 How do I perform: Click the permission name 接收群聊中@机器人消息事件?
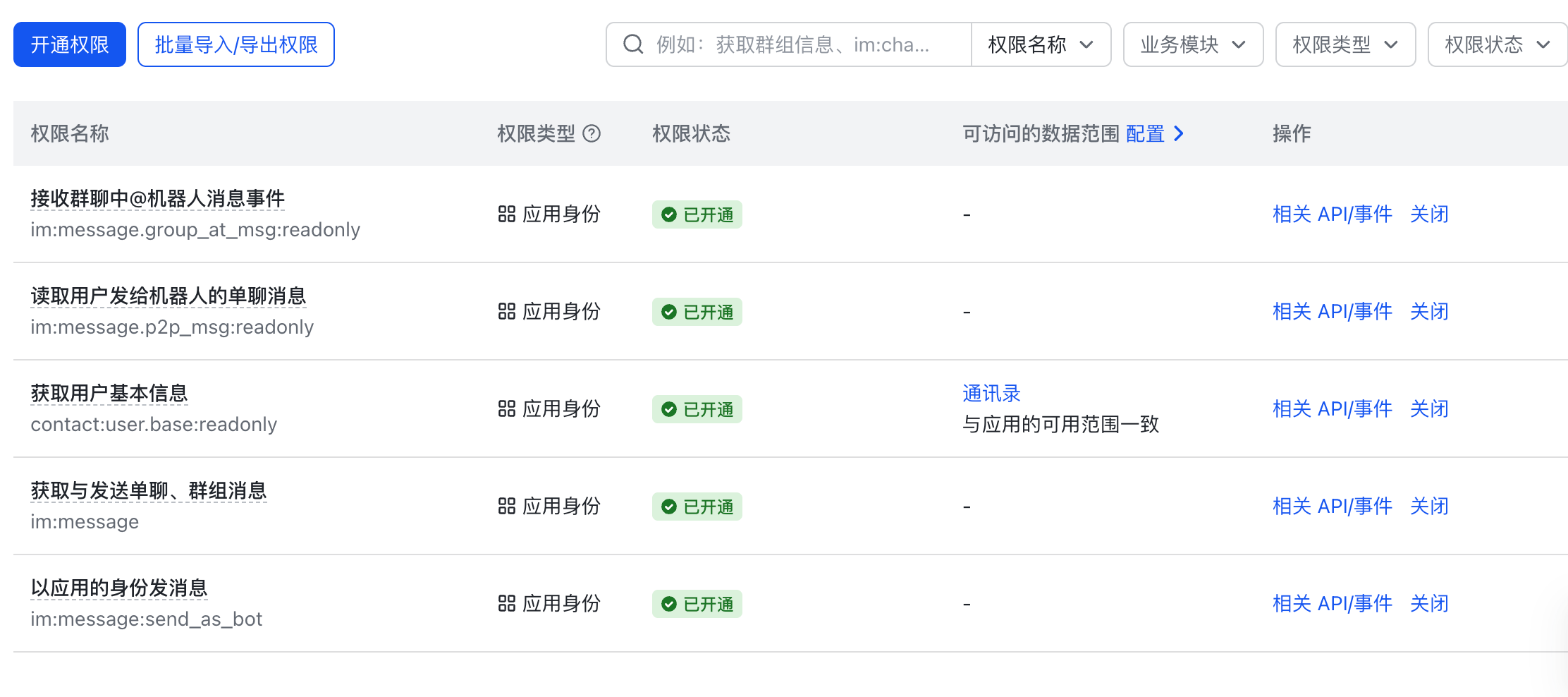(157, 199)
